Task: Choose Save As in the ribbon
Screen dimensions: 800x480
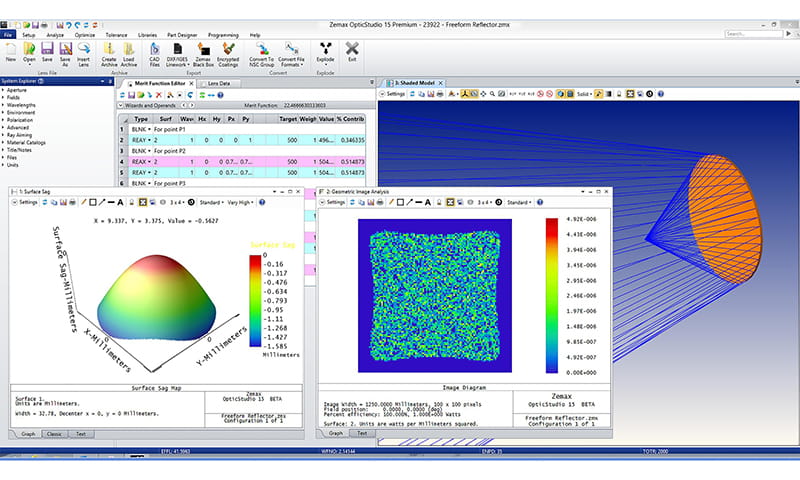Action: pyautogui.click(x=65, y=54)
